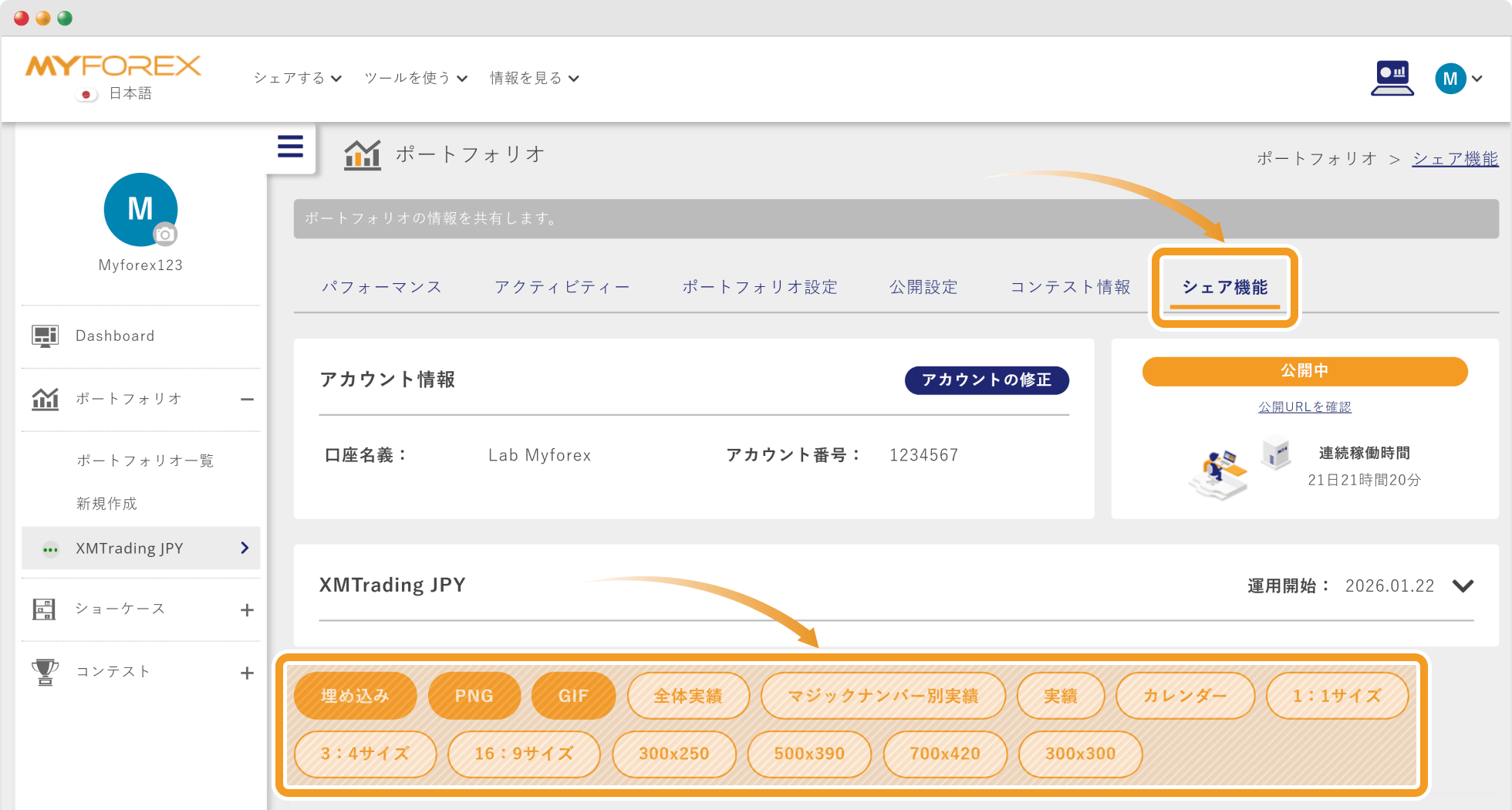1512x810 pixels.
Task: Select the 全体実績 option
Action: [x=688, y=696]
